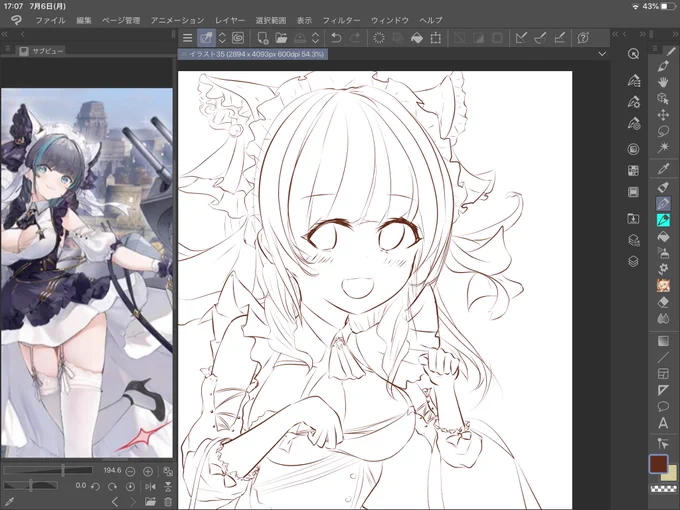Image resolution: width=680 pixels, height=510 pixels.
Task: Open the Brush Size palette icon
Action: coord(633,124)
